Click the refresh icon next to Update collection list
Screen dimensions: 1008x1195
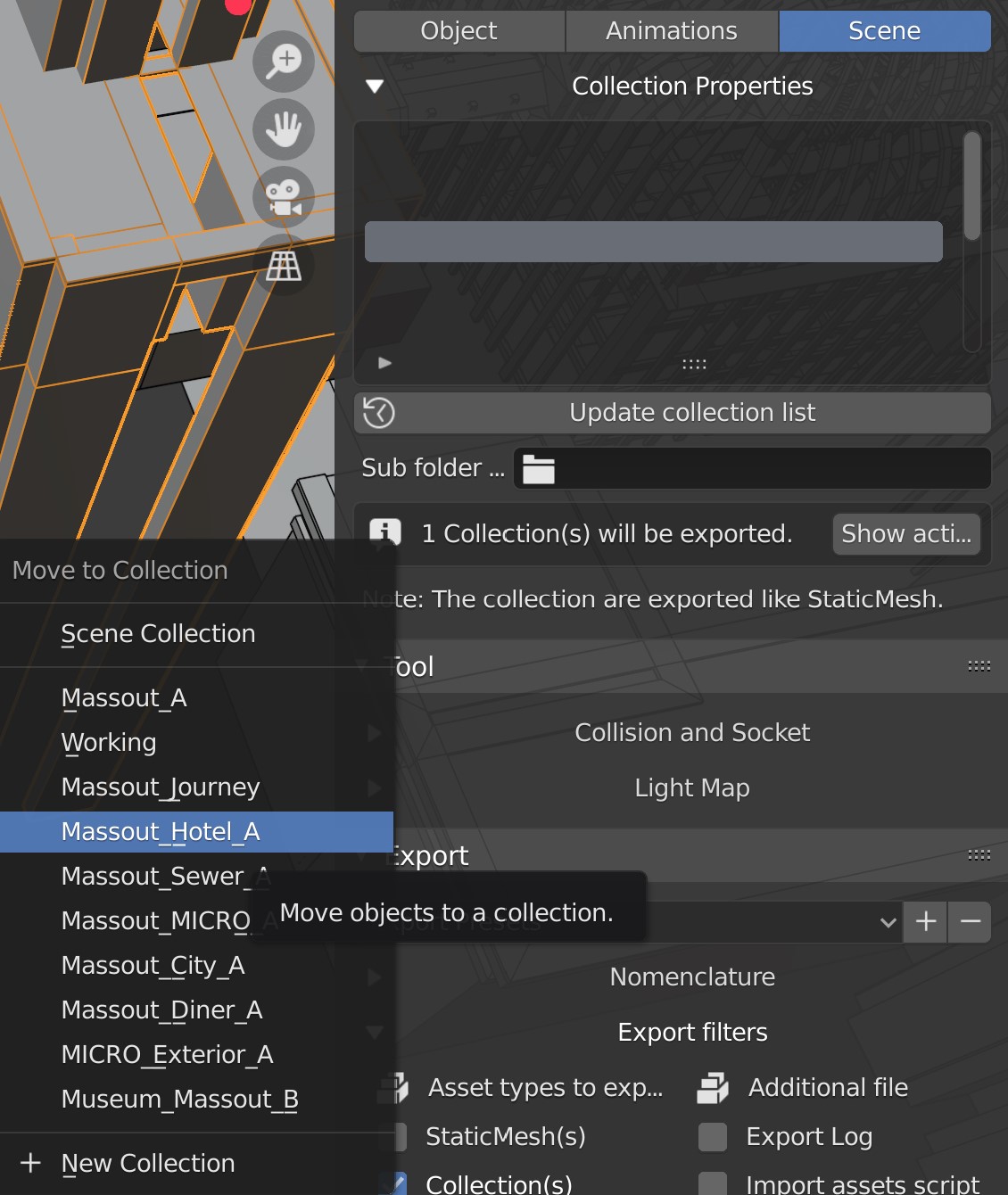pos(378,412)
